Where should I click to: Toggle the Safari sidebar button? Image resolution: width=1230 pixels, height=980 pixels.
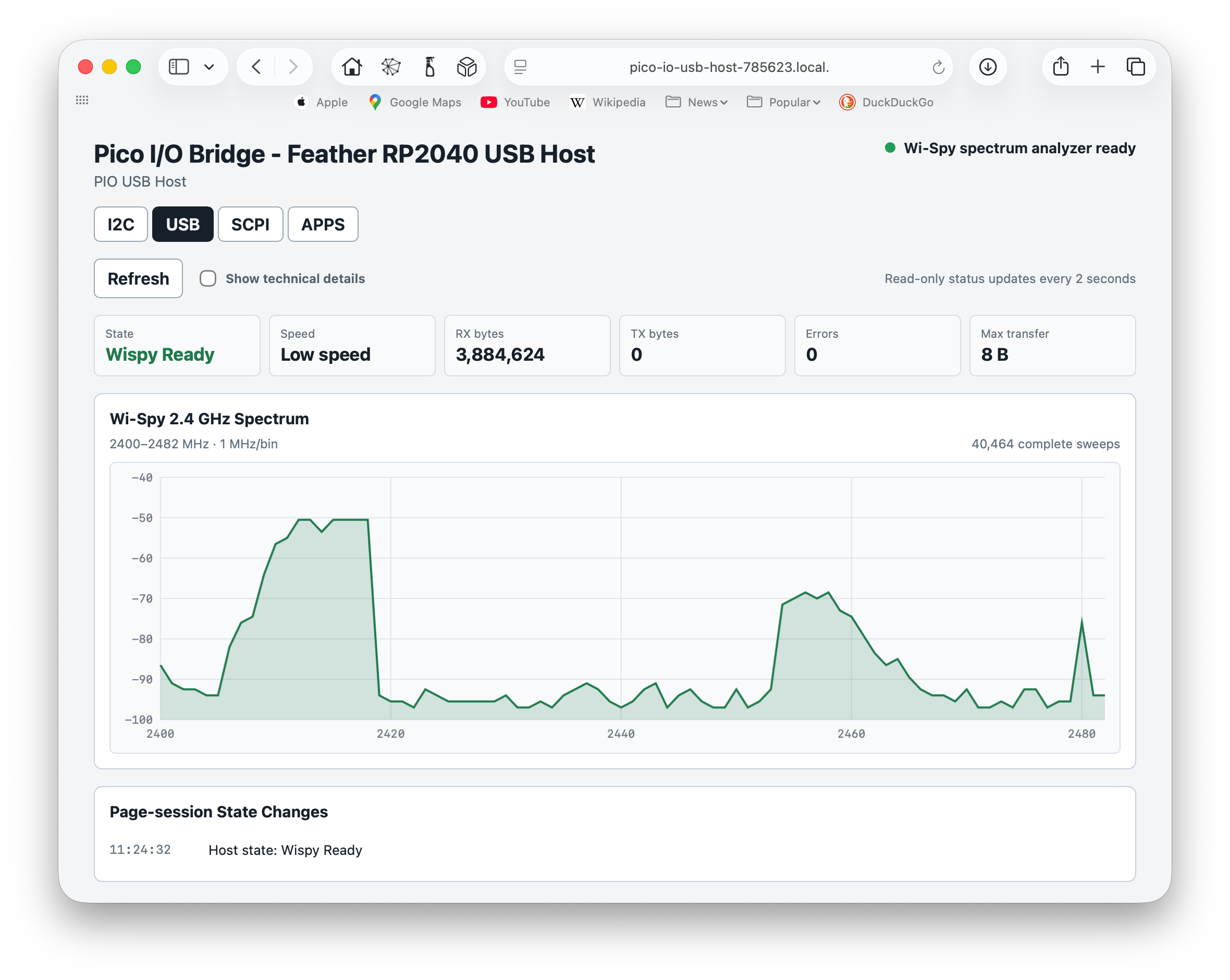(x=179, y=67)
